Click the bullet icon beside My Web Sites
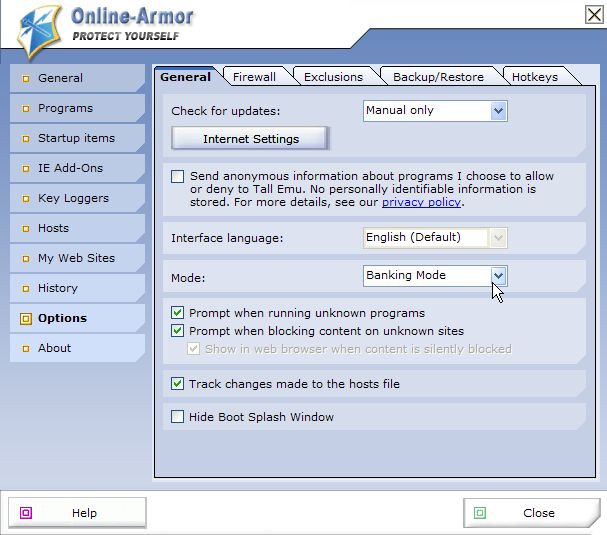This screenshot has height=535, width=607. [x=26, y=259]
